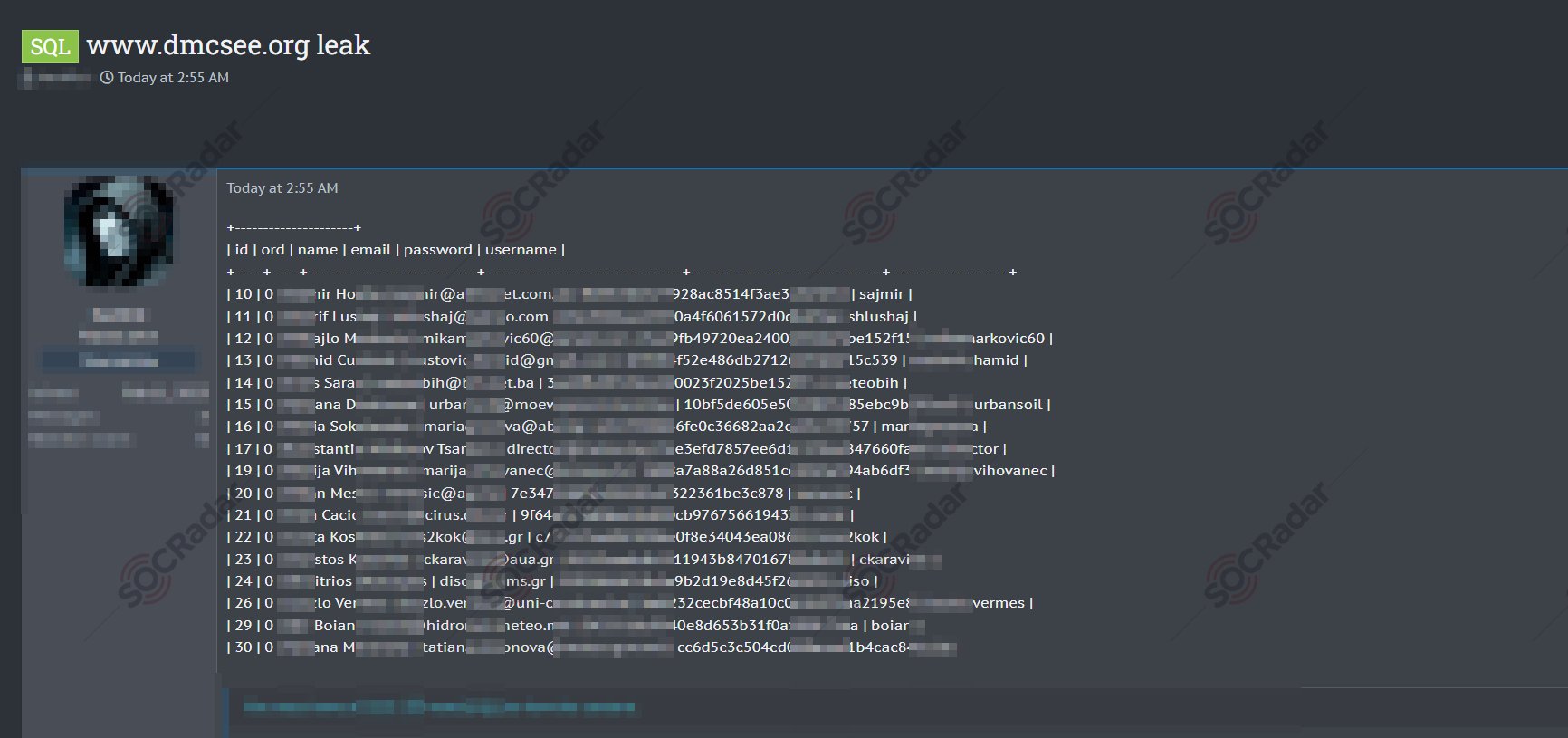
Task: Select the row with username sajmir
Action: (569, 294)
